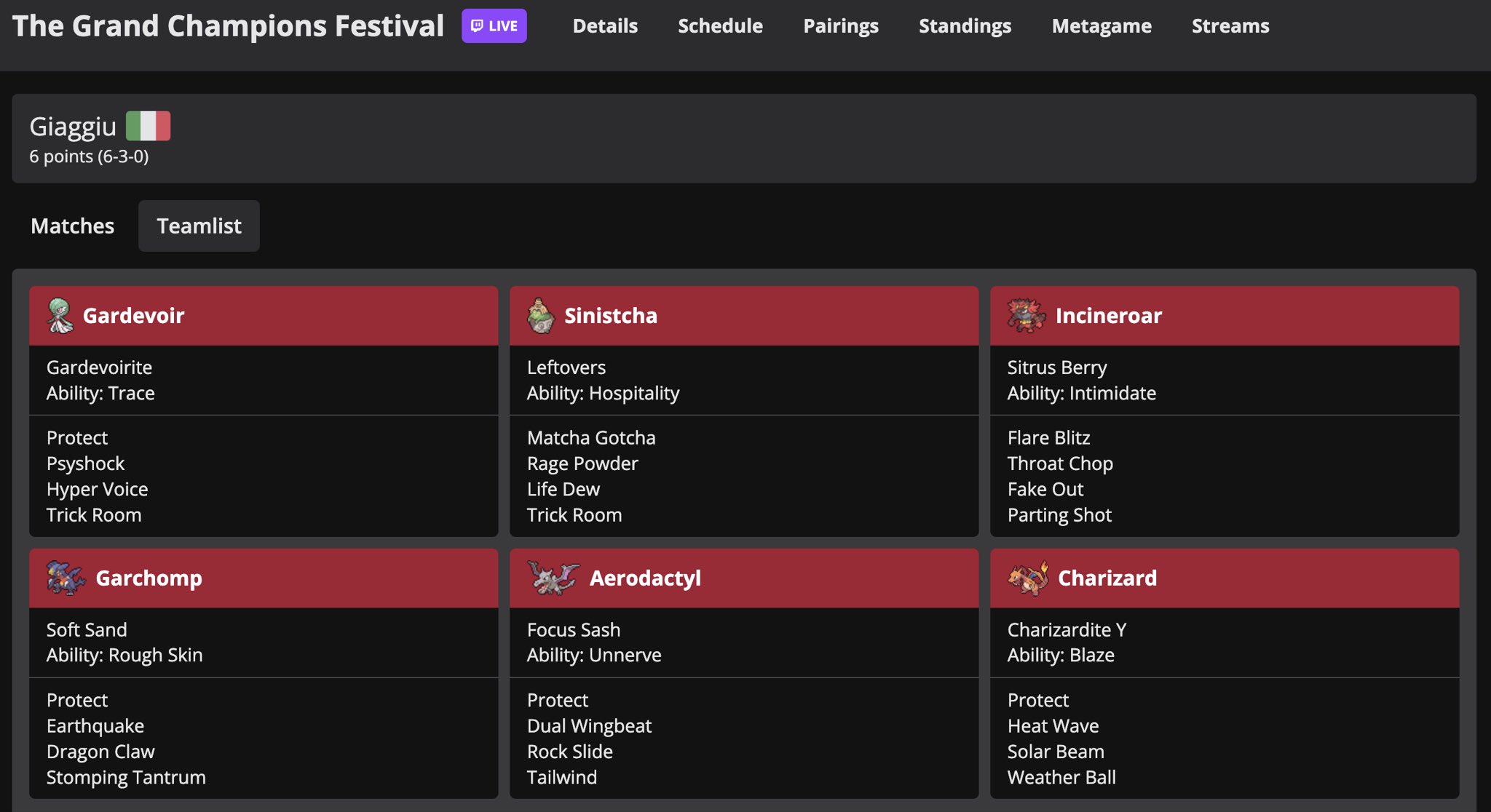
Task: Click Dragon Claw move
Action: 100,752
